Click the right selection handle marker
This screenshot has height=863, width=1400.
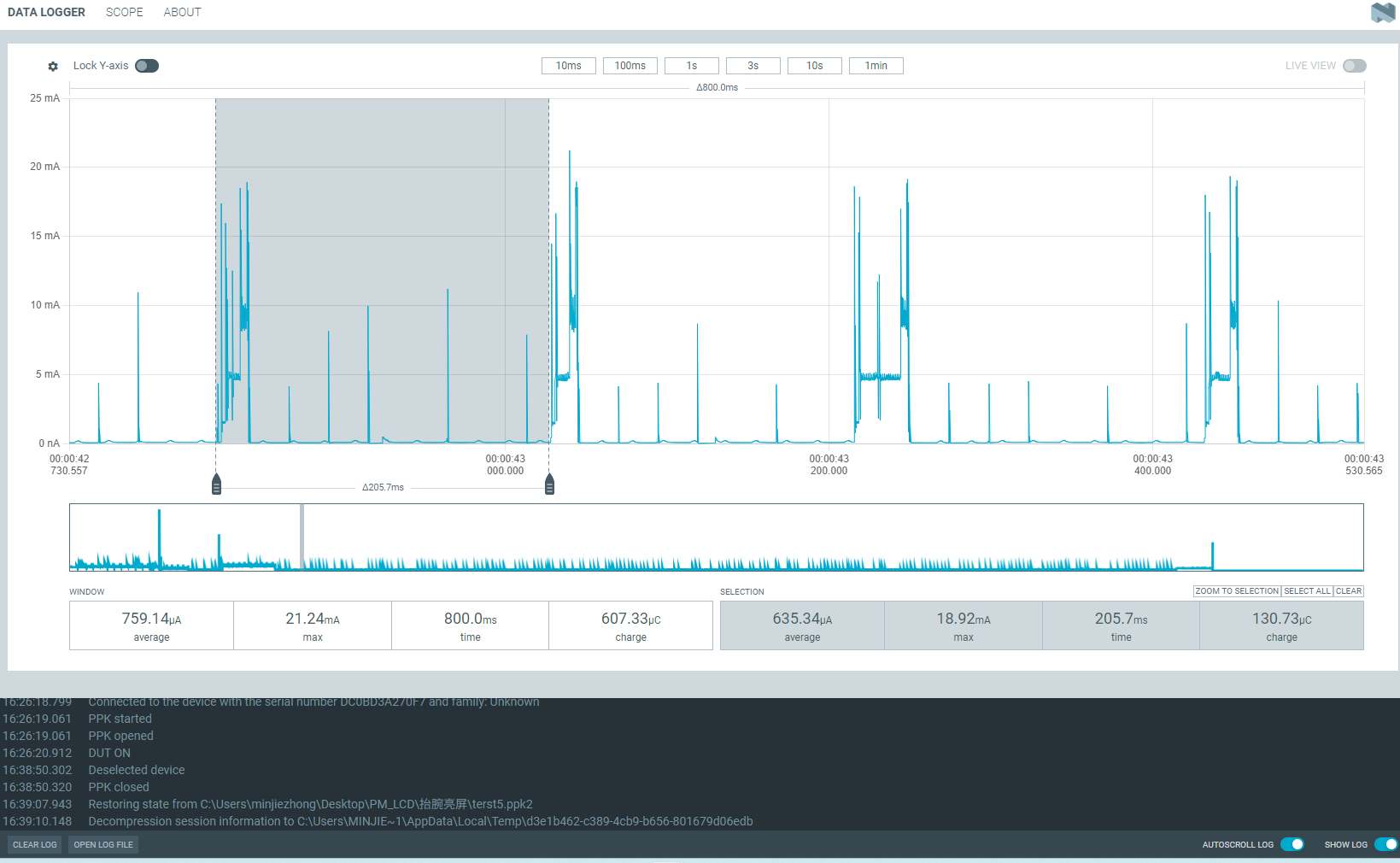point(549,484)
